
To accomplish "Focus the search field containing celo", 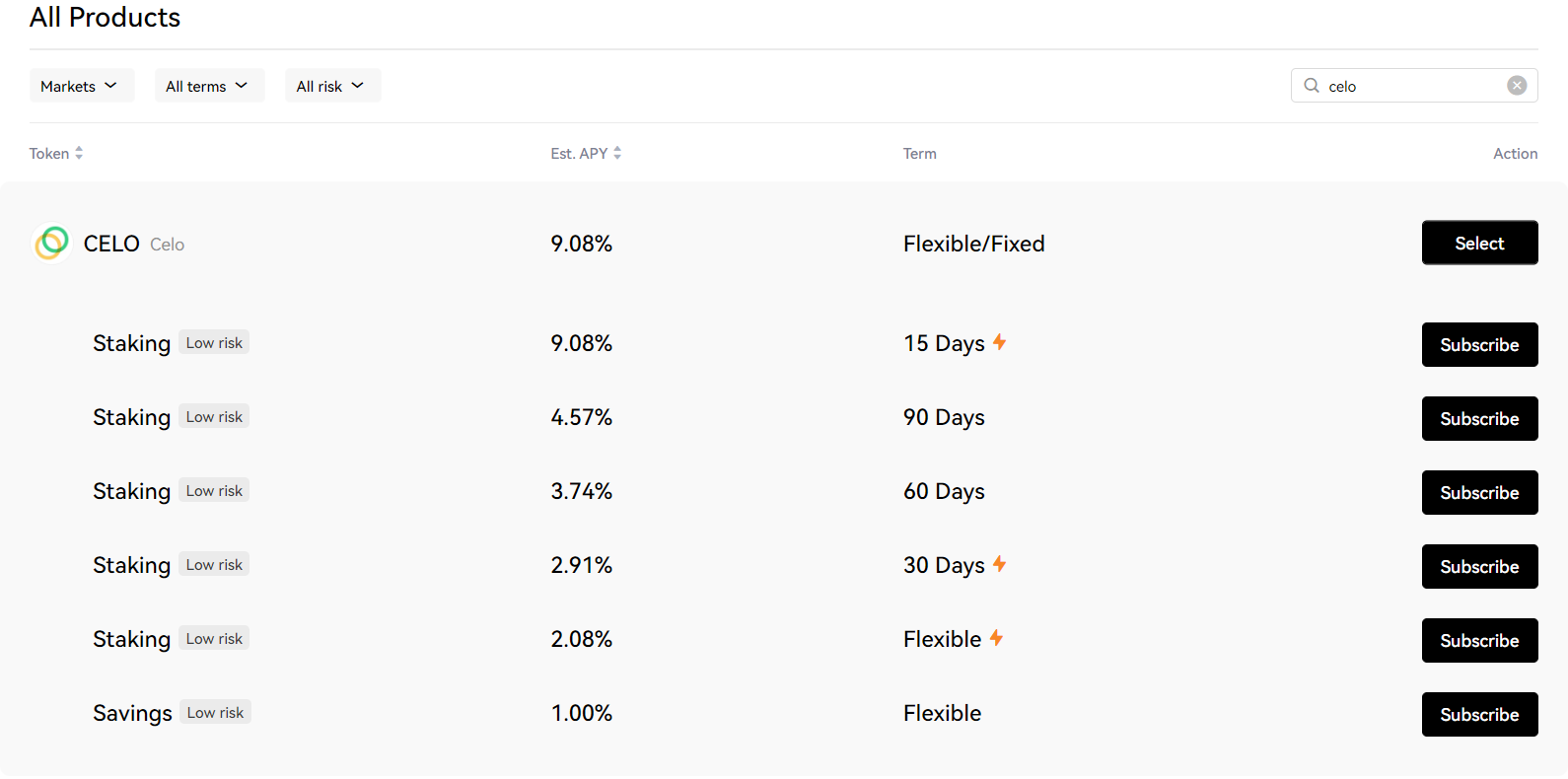I will point(1410,86).
